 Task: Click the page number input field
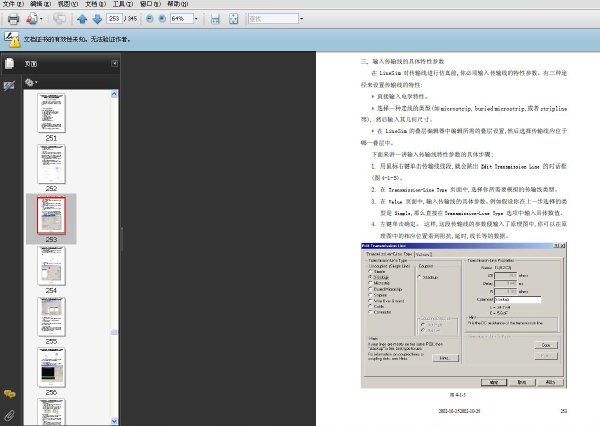point(114,18)
